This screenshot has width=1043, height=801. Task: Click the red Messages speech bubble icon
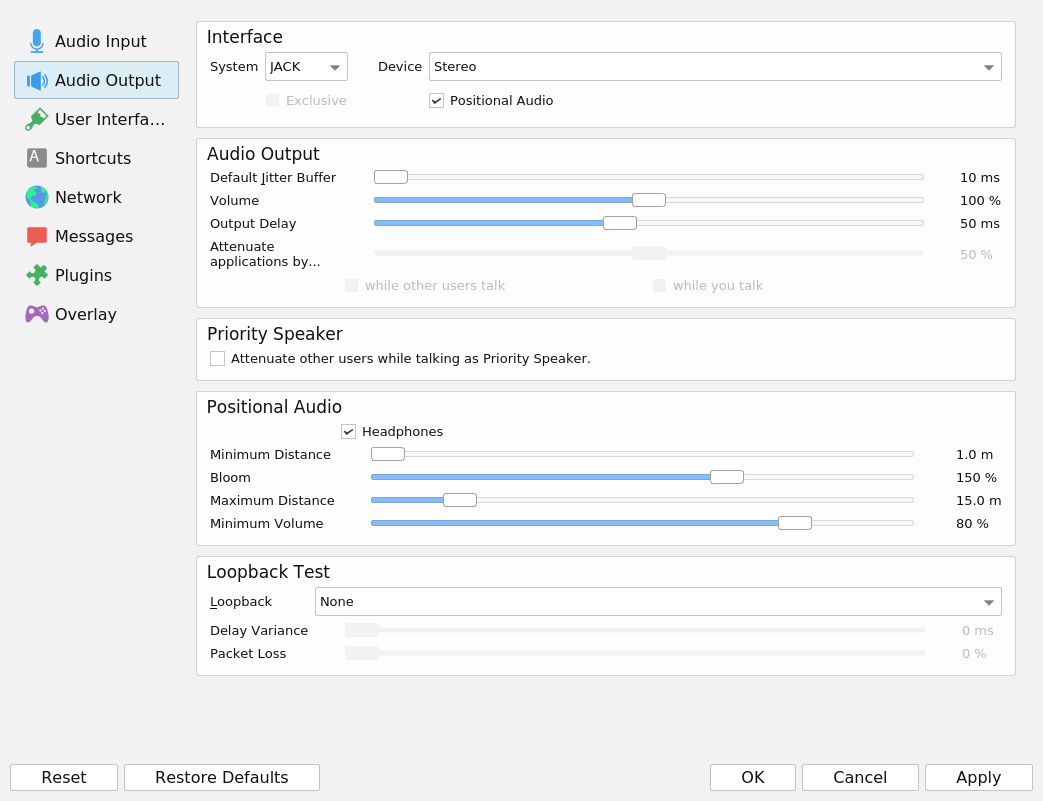pos(37,236)
